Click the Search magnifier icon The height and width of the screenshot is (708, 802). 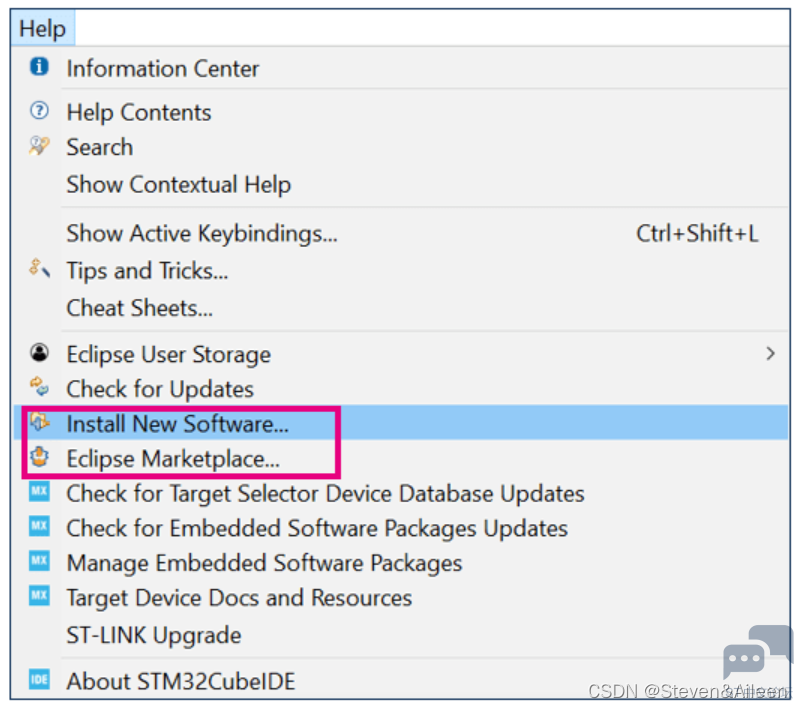(x=39, y=146)
